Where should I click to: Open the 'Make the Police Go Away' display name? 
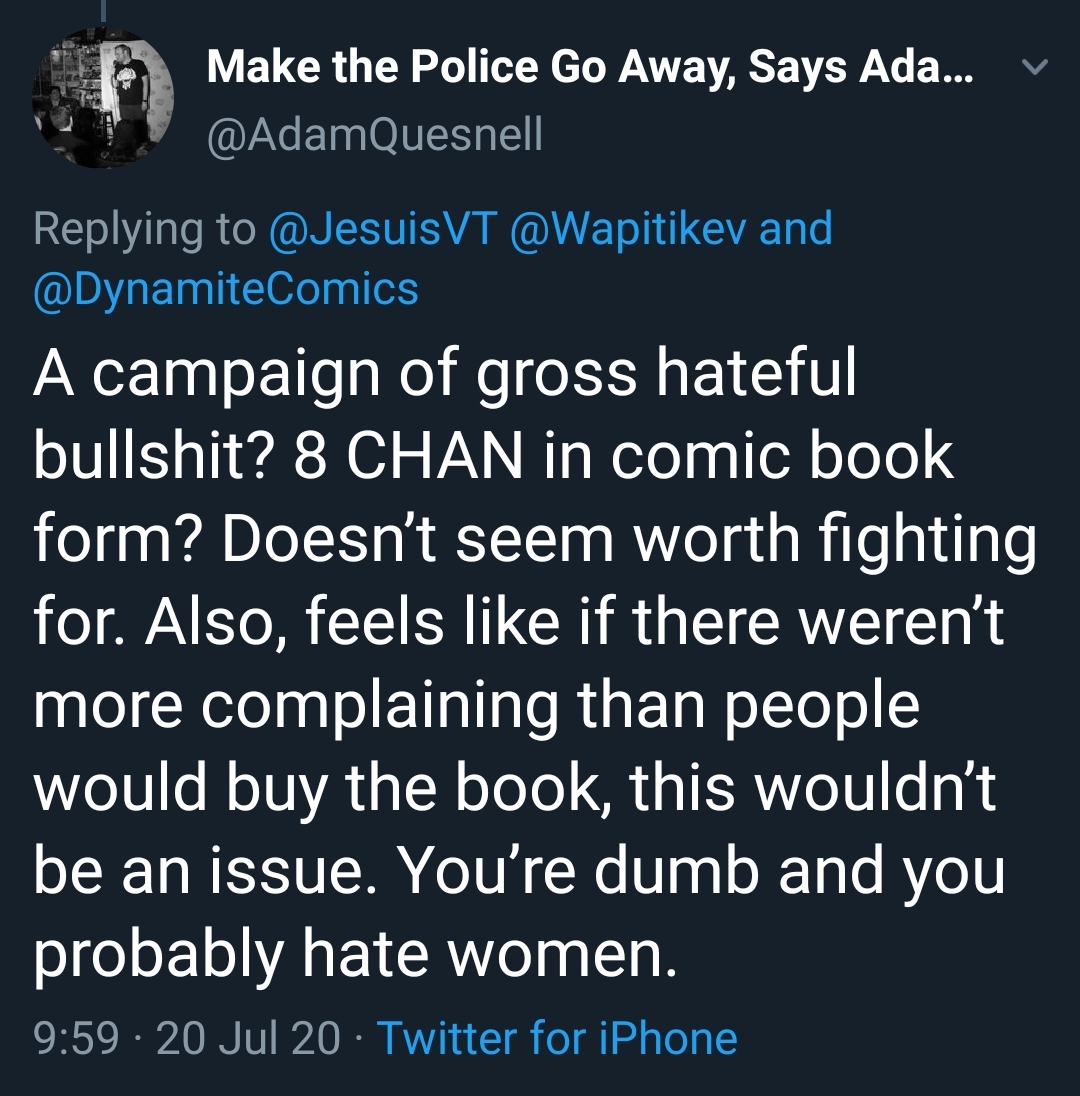click(589, 68)
